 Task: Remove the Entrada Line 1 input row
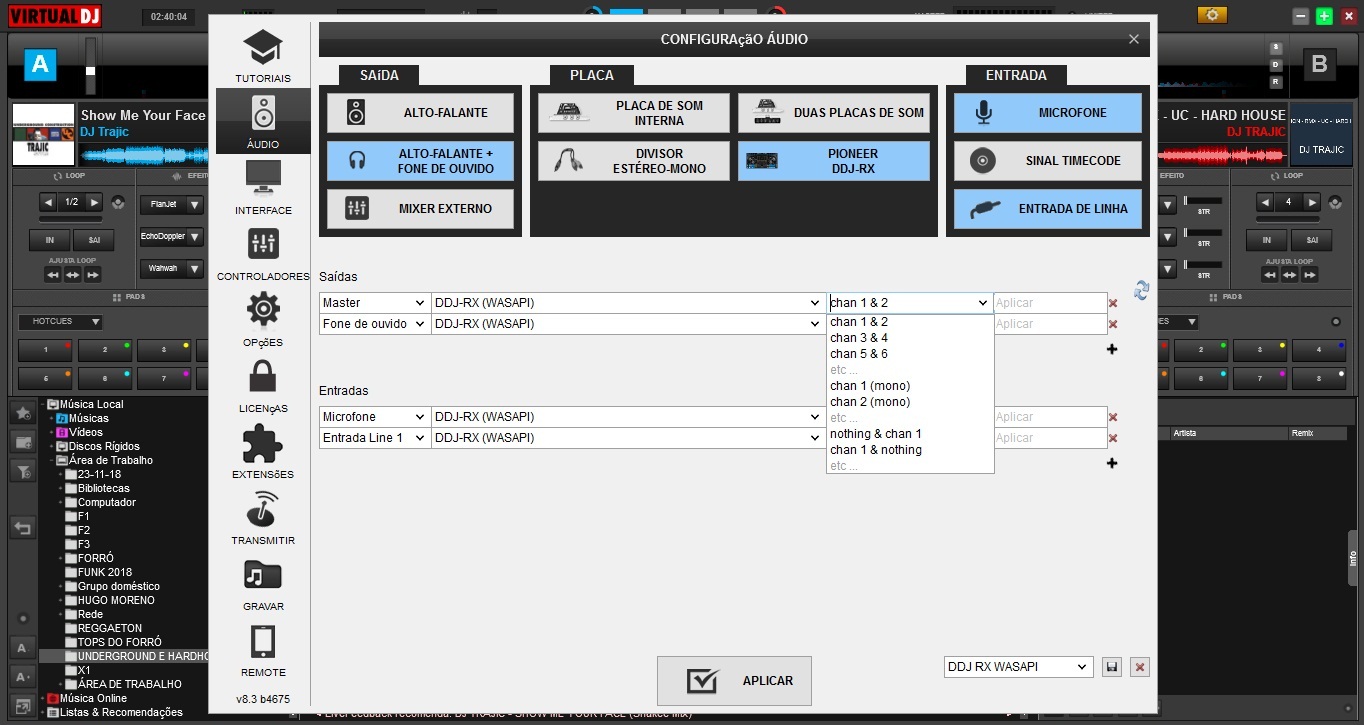[x=1113, y=438]
